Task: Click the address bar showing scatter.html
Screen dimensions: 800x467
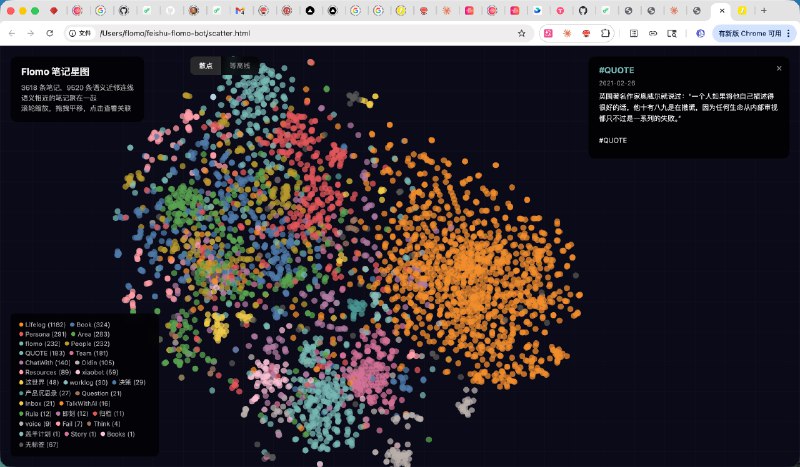Action: click(300, 33)
